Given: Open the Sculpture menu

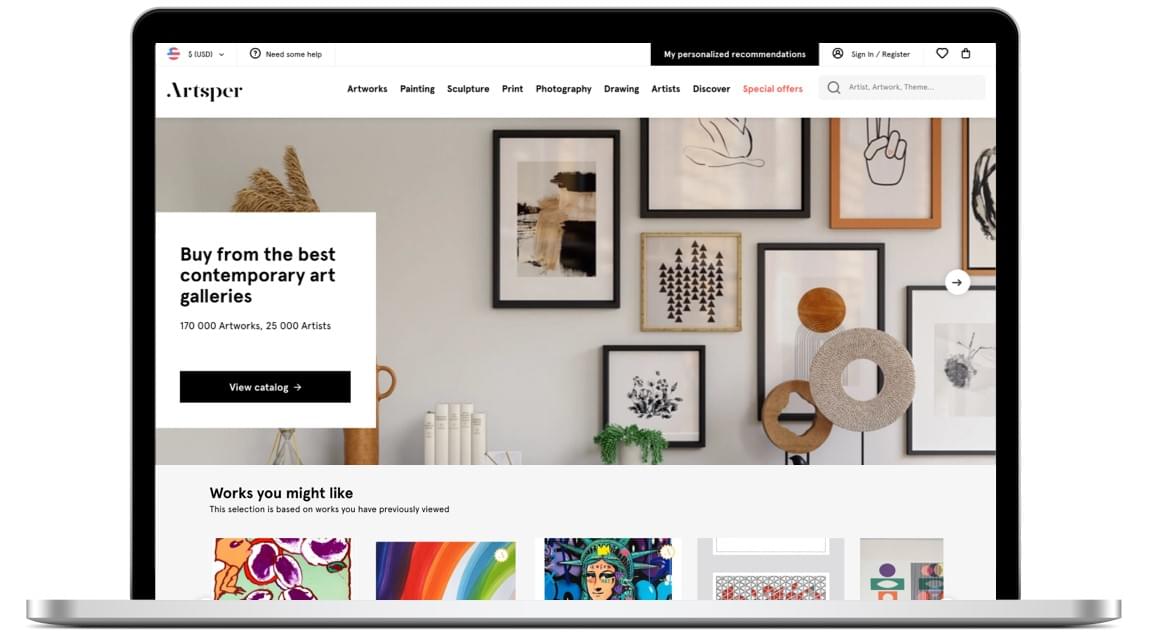Looking at the screenshot, I should tap(468, 89).
